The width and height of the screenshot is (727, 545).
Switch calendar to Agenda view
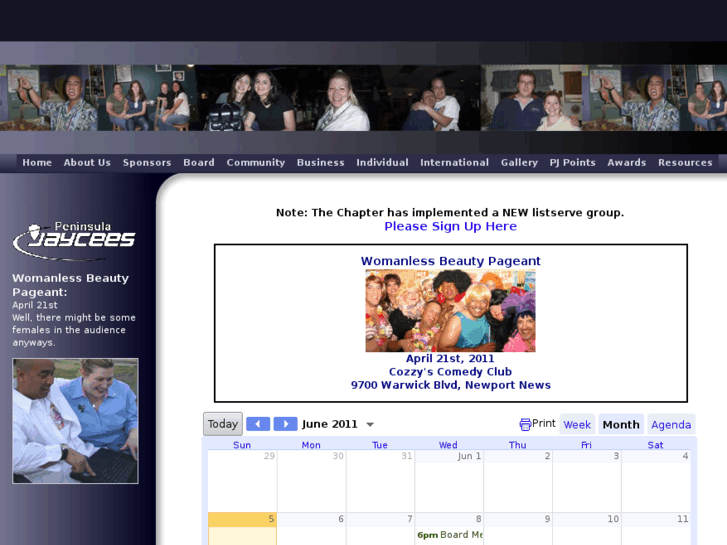coord(671,424)
